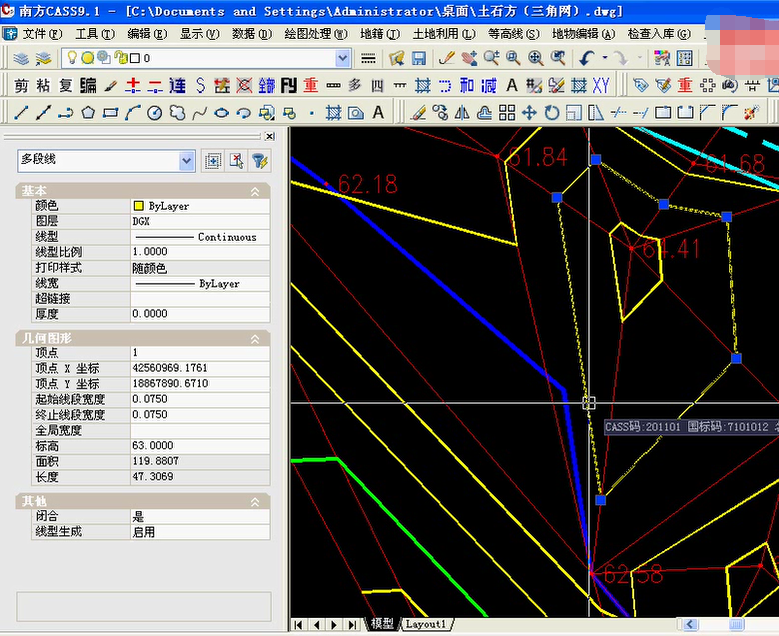The width and height of the screenshot is (779, 636).
Task: Select the circle drawing tool
Action: click(155, 113)
